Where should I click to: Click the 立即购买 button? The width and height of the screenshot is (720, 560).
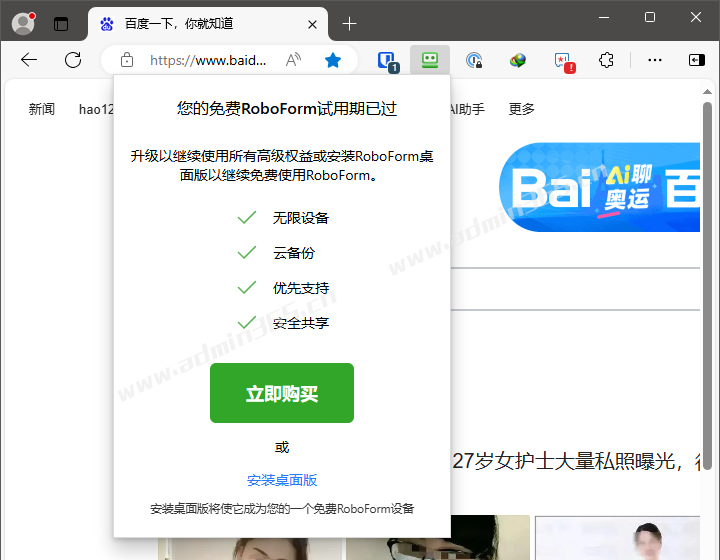click(282, 393)
